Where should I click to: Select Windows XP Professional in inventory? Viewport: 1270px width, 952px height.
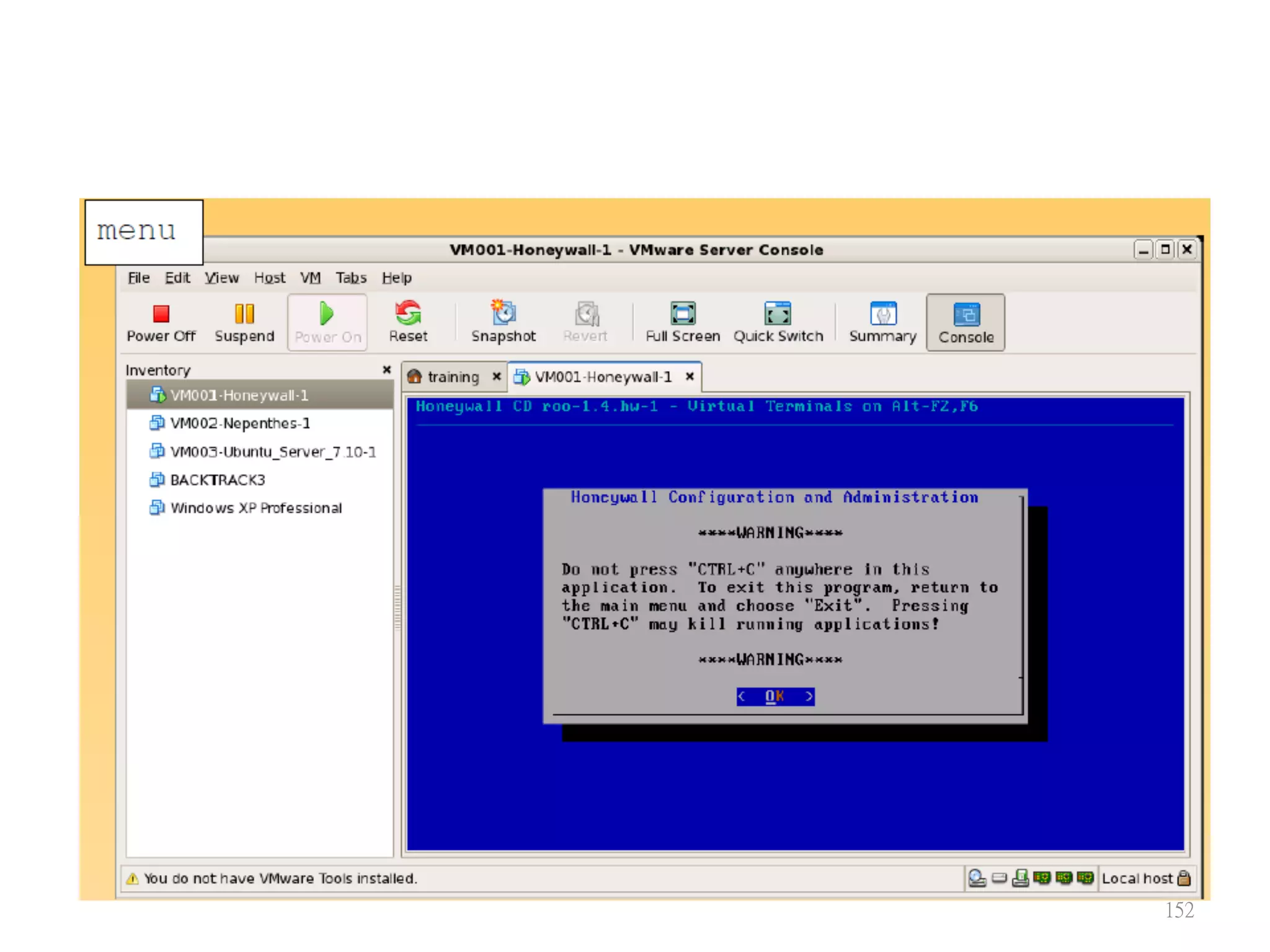tap(255, 508)
